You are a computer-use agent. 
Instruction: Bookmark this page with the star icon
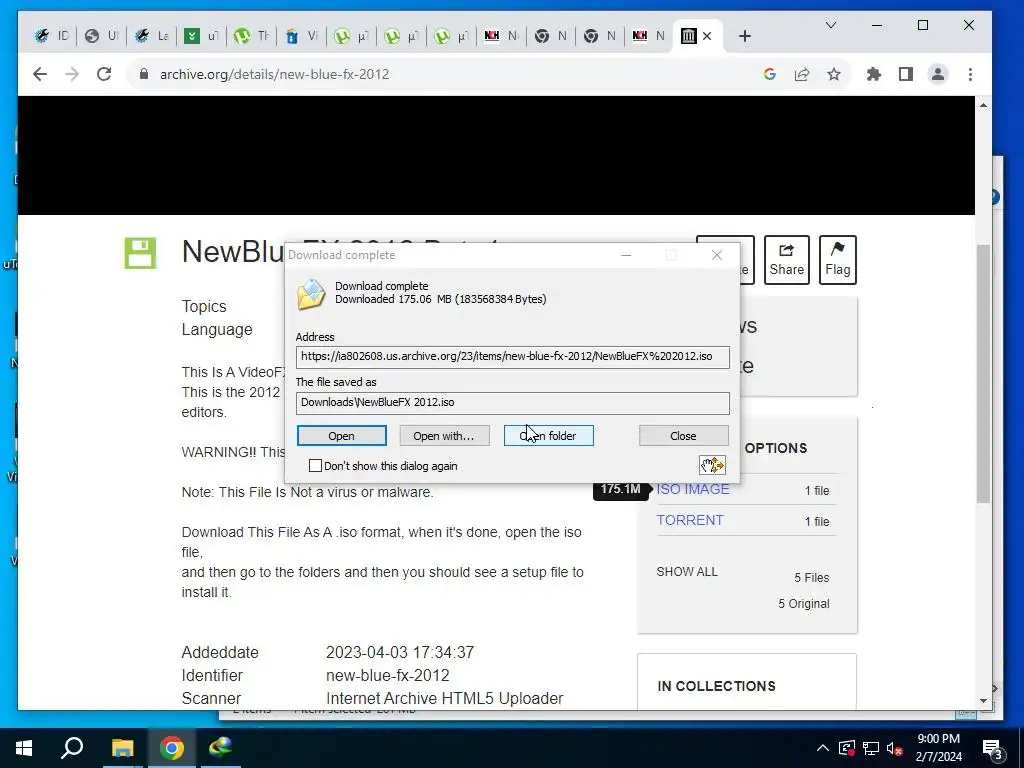pyautogui.click(x=834, y=74)
